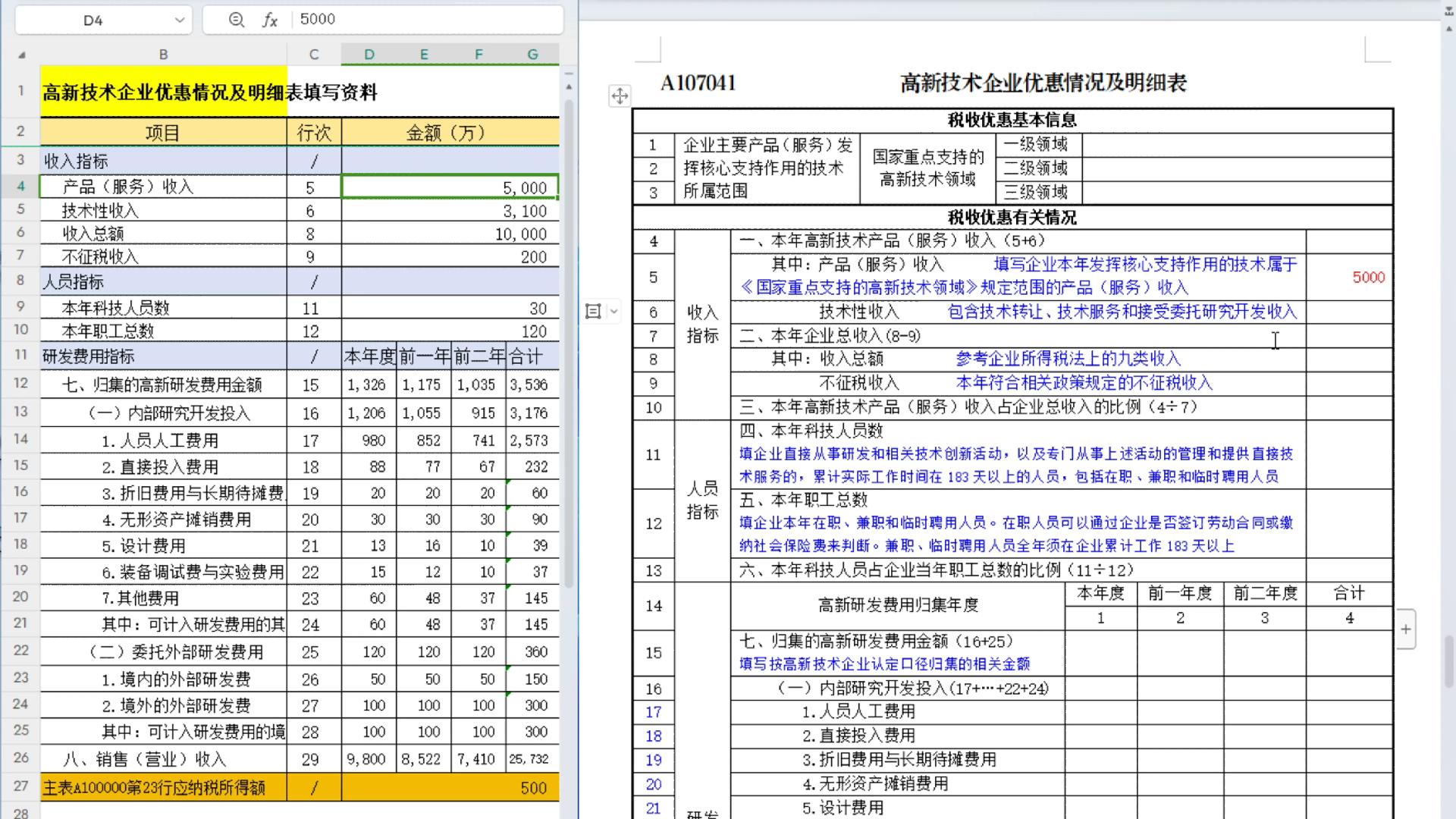Click the 技术性收入 row 6 in document
This screenshot has height=819, width=1456.
(x=858, y=312)
